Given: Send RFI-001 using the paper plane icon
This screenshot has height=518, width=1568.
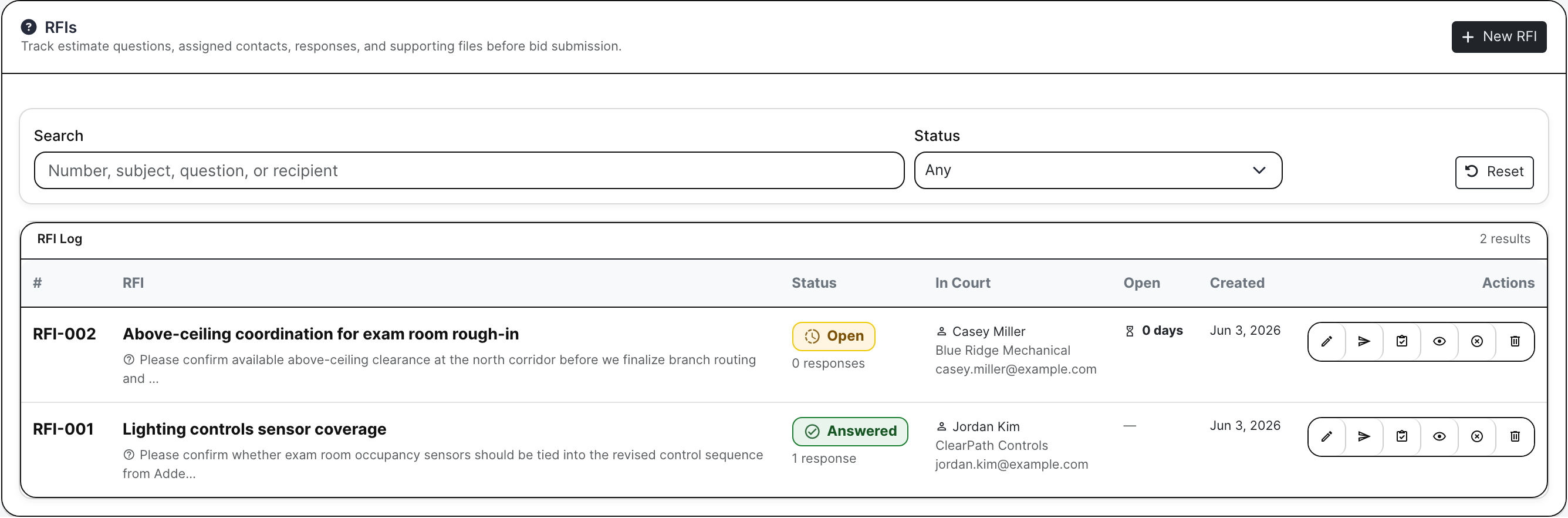Looking at the screenshot, I should pos(1364,437).
